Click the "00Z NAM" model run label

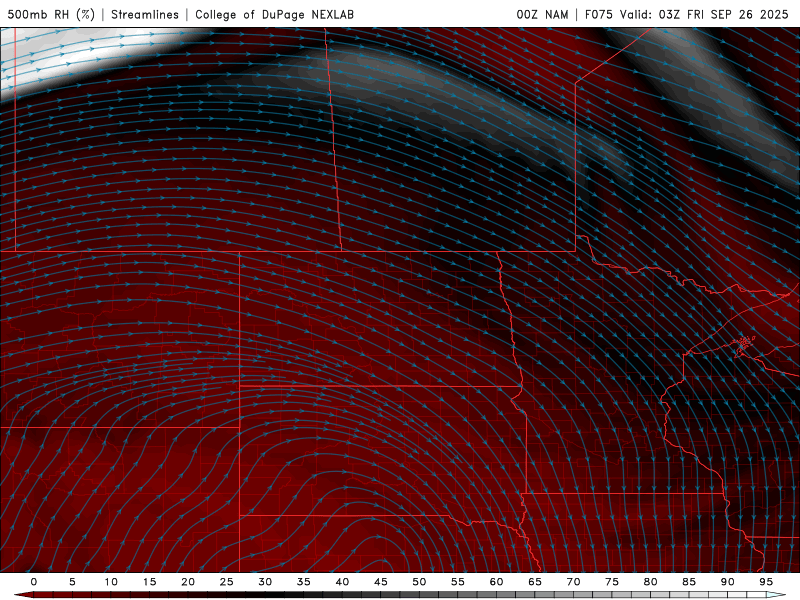(542, 14)
